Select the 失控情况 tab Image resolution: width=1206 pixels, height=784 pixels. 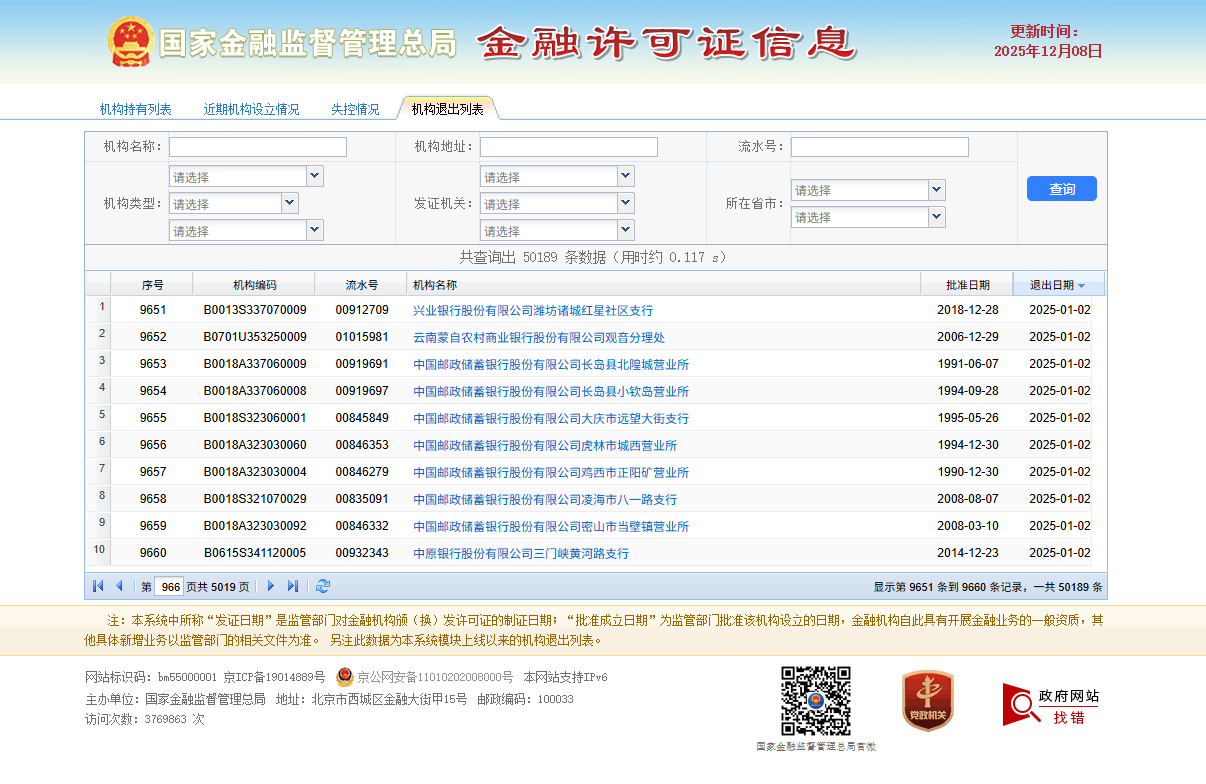(355, 109)
